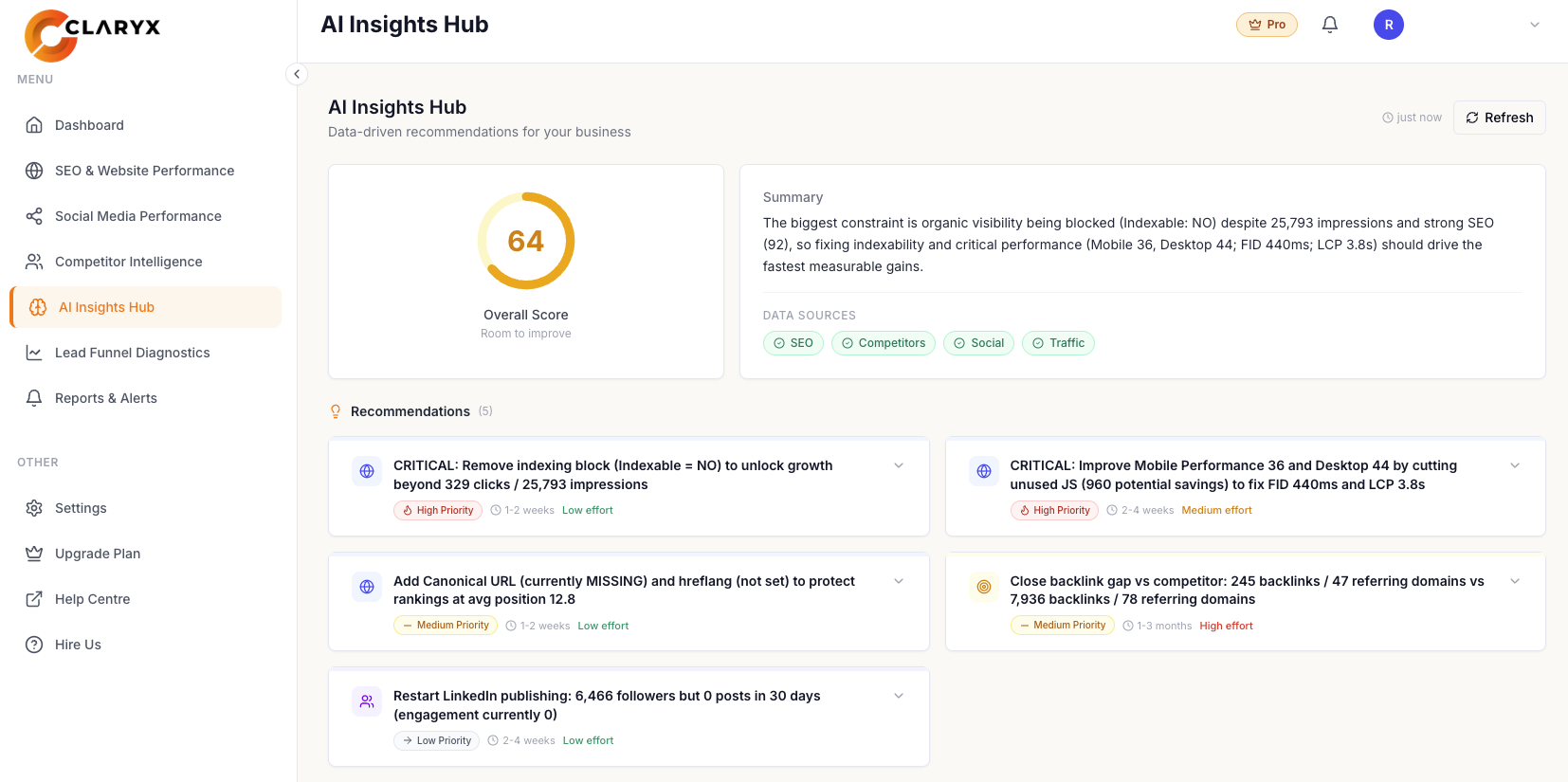The width and height of the screenshot is (1568, 782).
Task: Click the Overall Score 64 gauge
Action: [x=526, y=241]
